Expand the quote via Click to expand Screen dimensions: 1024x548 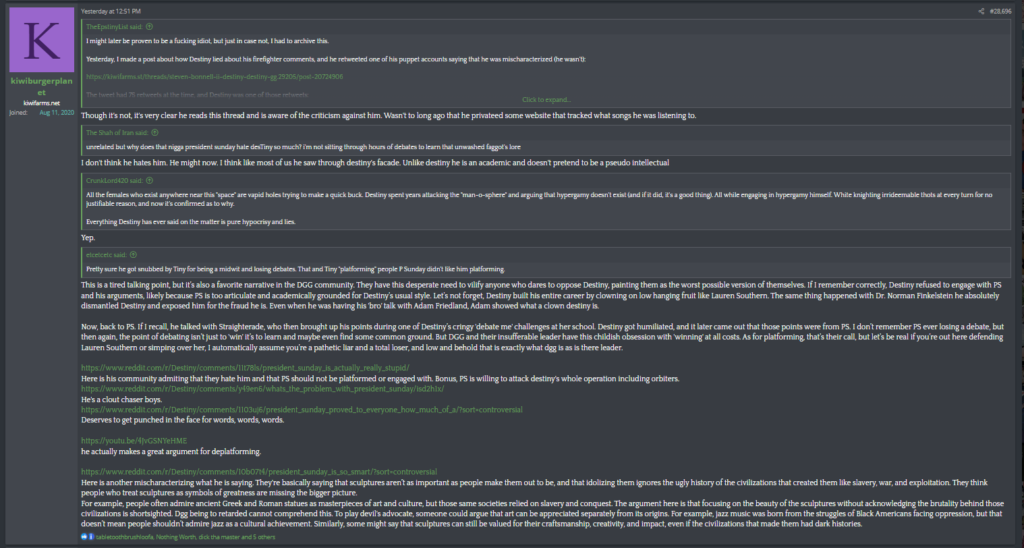[546, 100]
